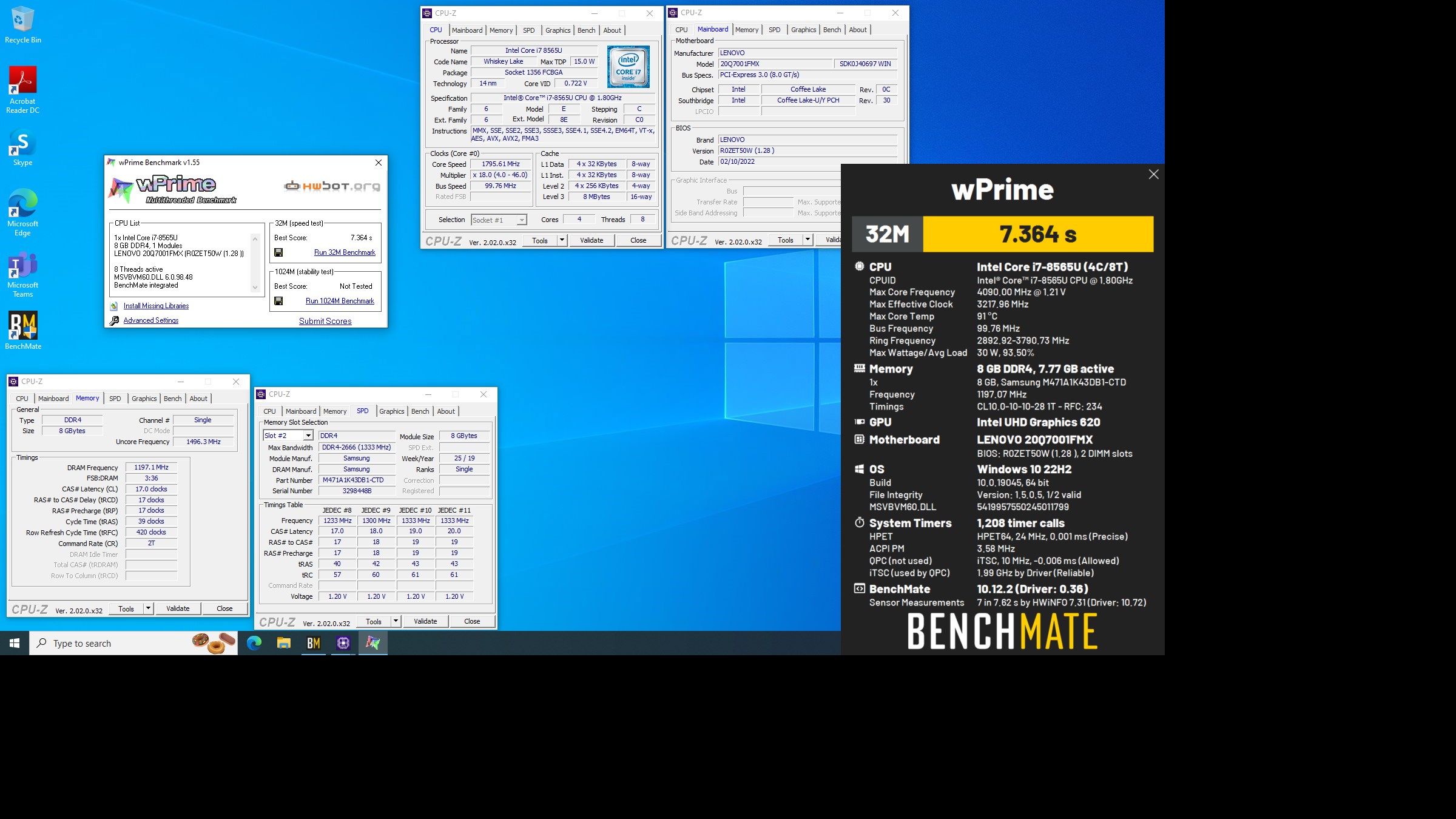Screen dimensions: 1456x819
Task: Click Close button in CPU-Z SPD window
Action: (472, 621)
